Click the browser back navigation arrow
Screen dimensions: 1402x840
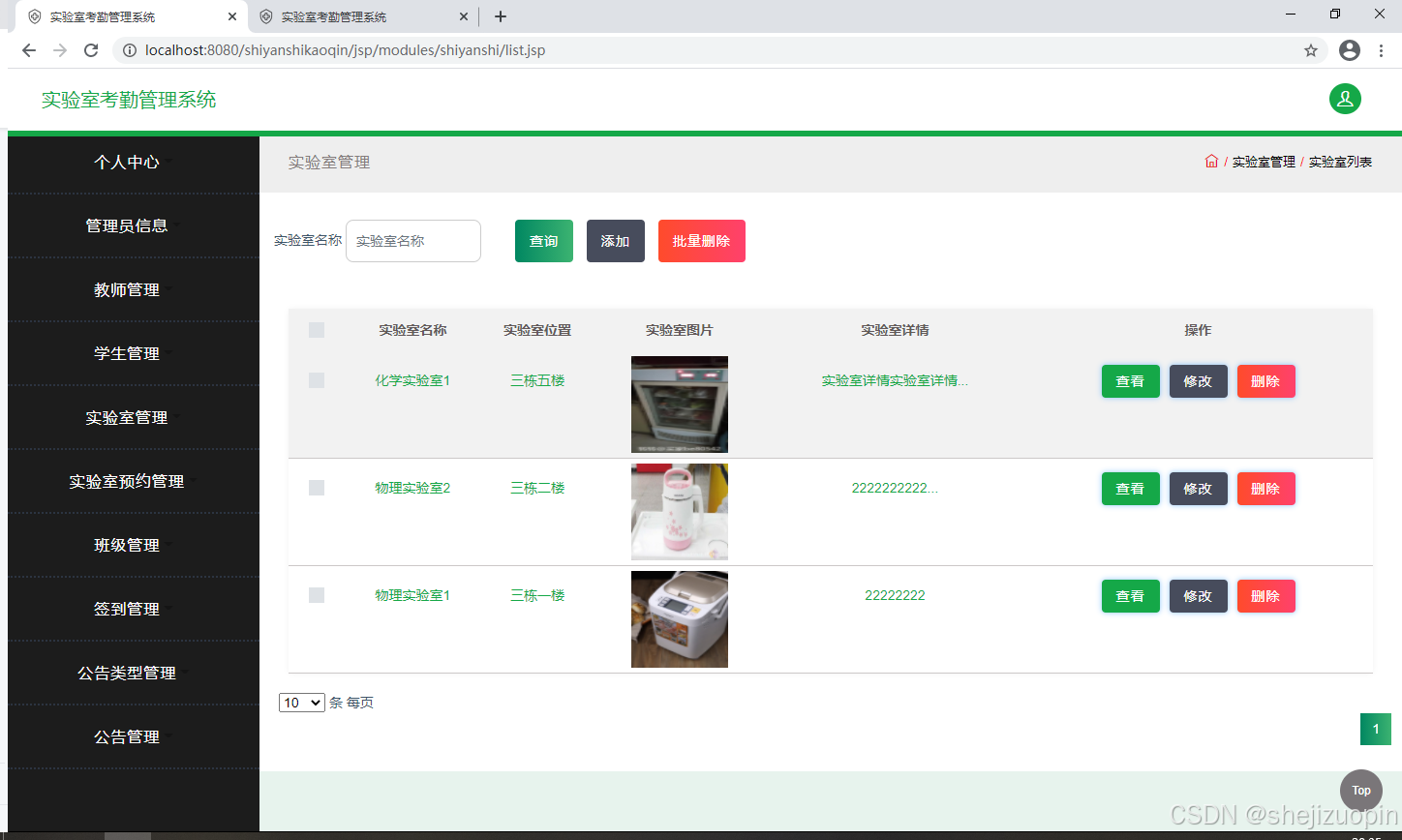pyautogui.click(x=28, y=50)
